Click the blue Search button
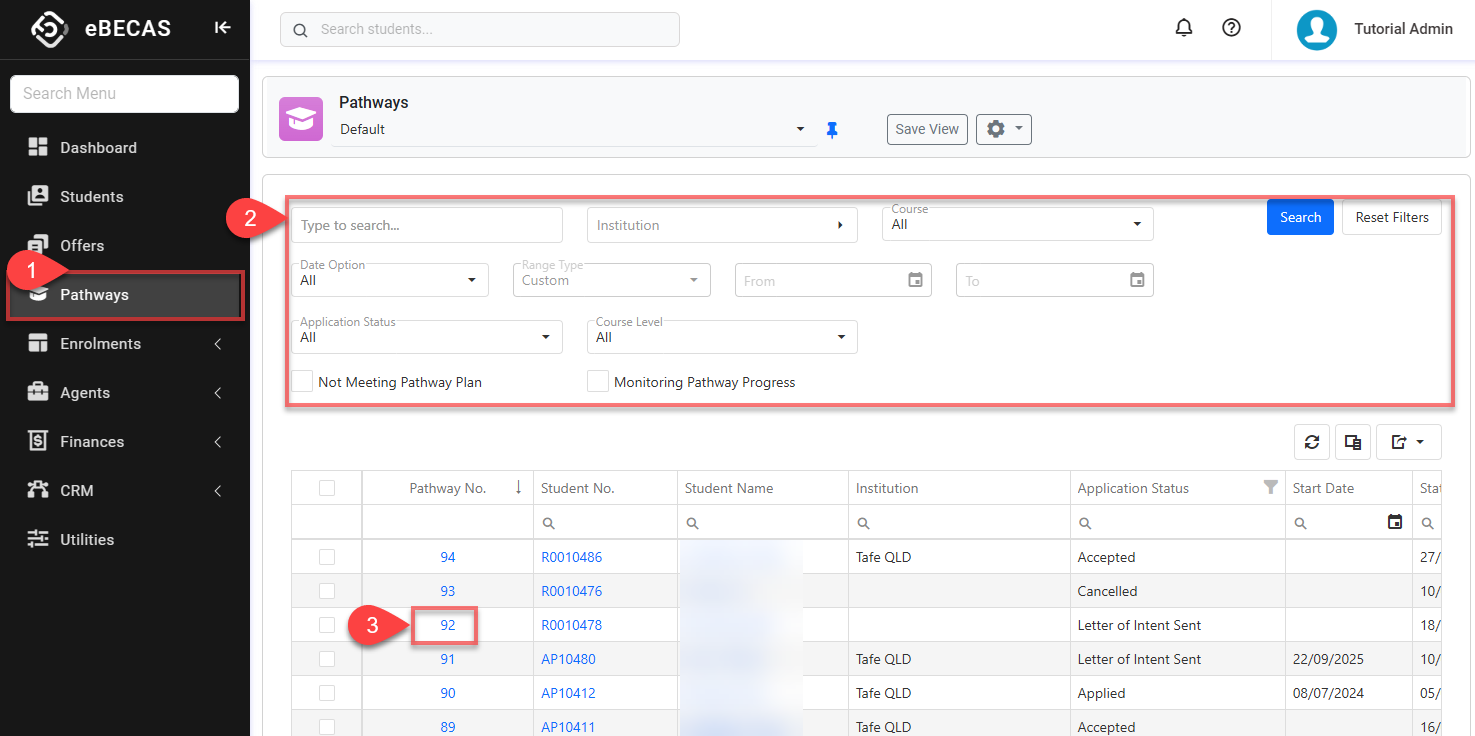Screen dimensions: 1475x736 [x=1300, y=217]
